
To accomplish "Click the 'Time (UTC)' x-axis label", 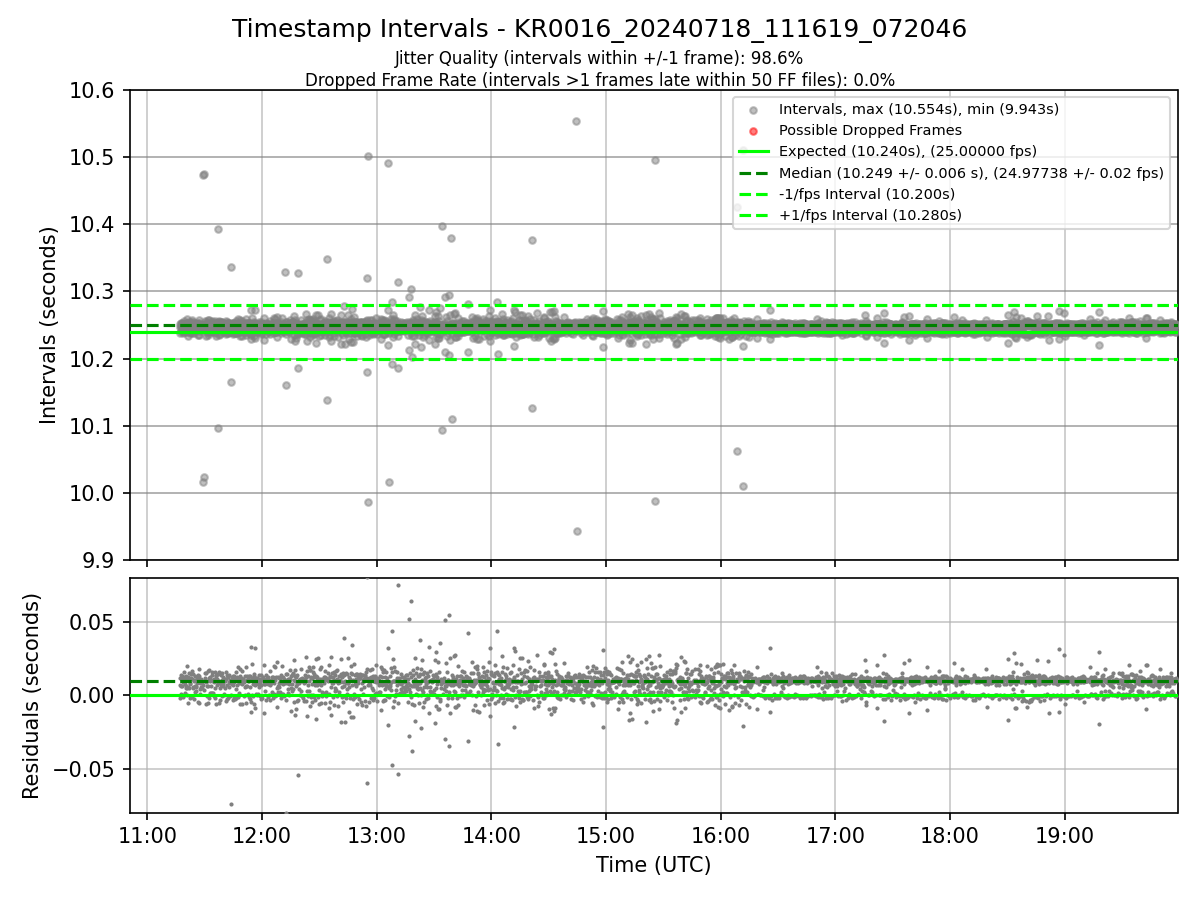I will pyautogui.click(x=653, y=865).
